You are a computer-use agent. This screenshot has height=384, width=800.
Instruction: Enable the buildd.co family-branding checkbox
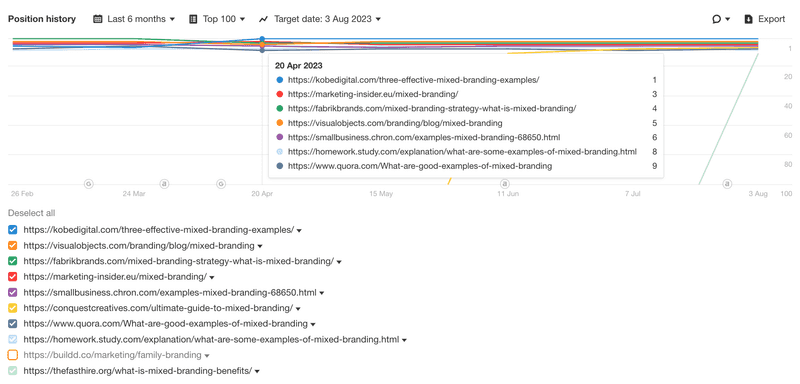13,355
